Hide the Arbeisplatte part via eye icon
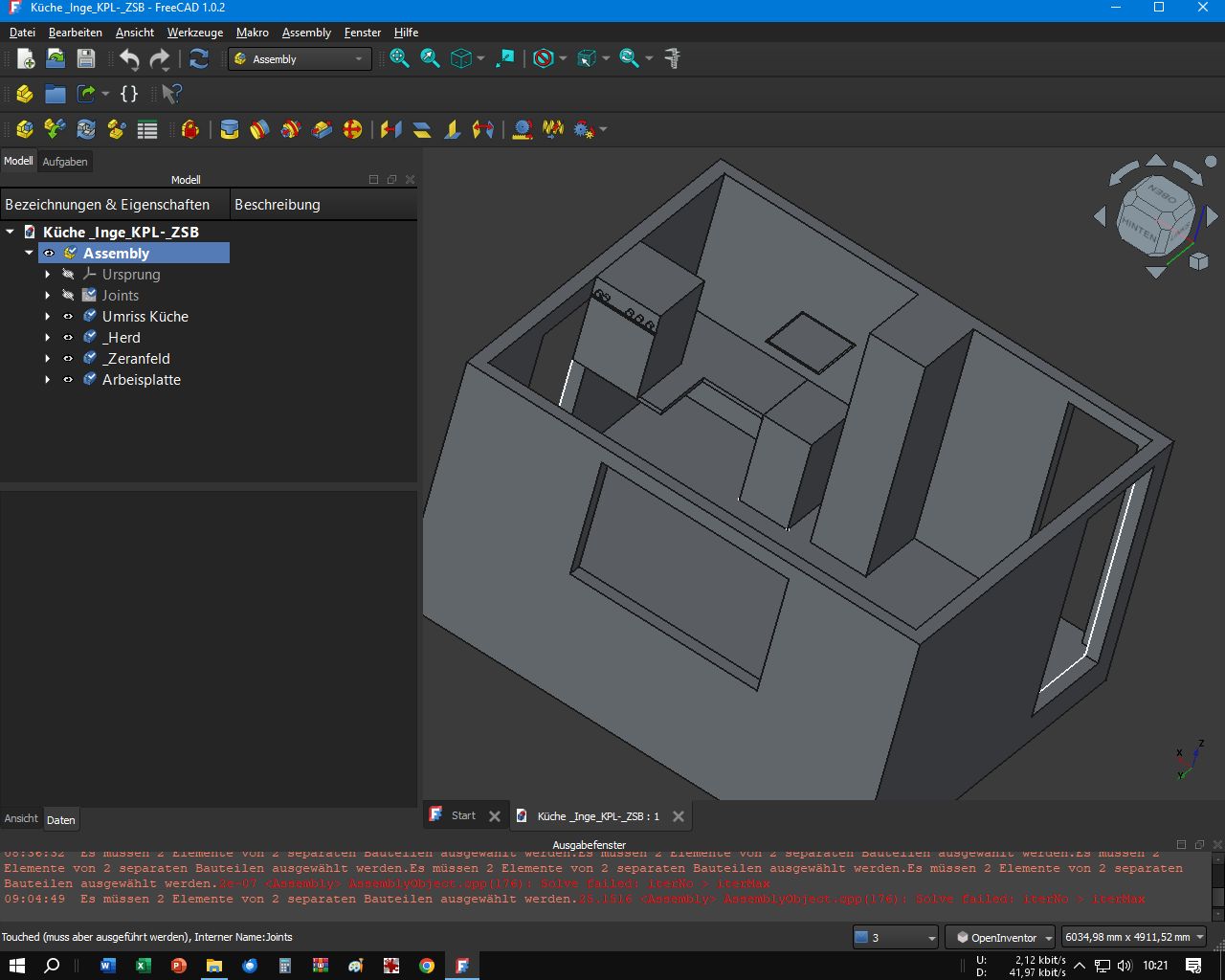 (68, 380)
